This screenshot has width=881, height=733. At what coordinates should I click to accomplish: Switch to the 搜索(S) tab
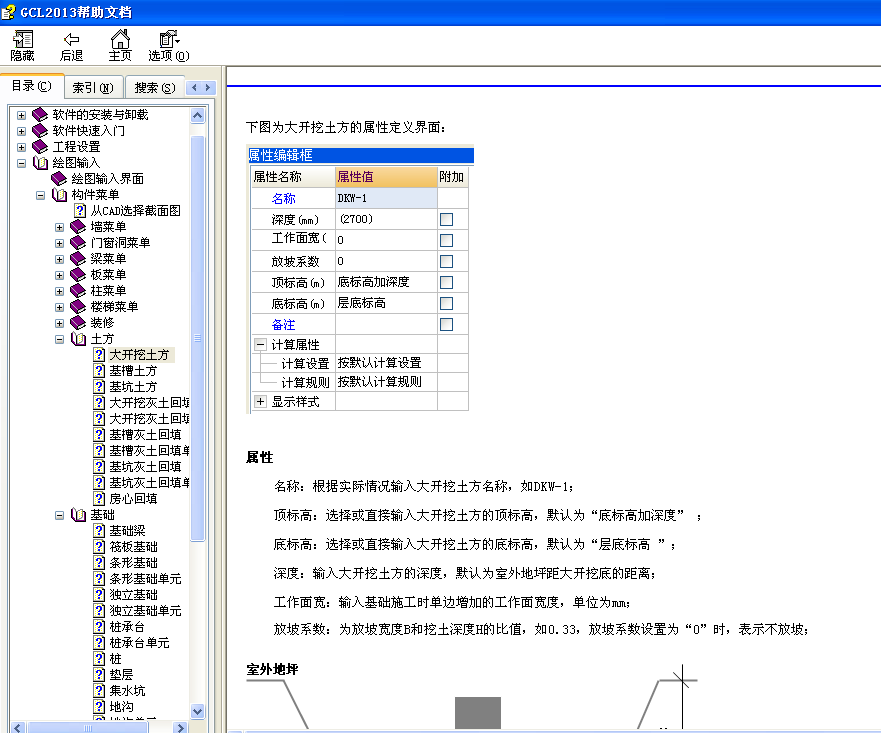click(x=155, y=88)
